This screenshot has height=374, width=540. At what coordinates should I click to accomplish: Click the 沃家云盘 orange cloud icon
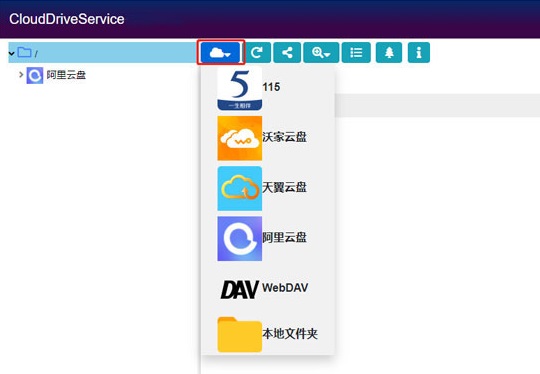pyautogui.click(x=240, y=138)
